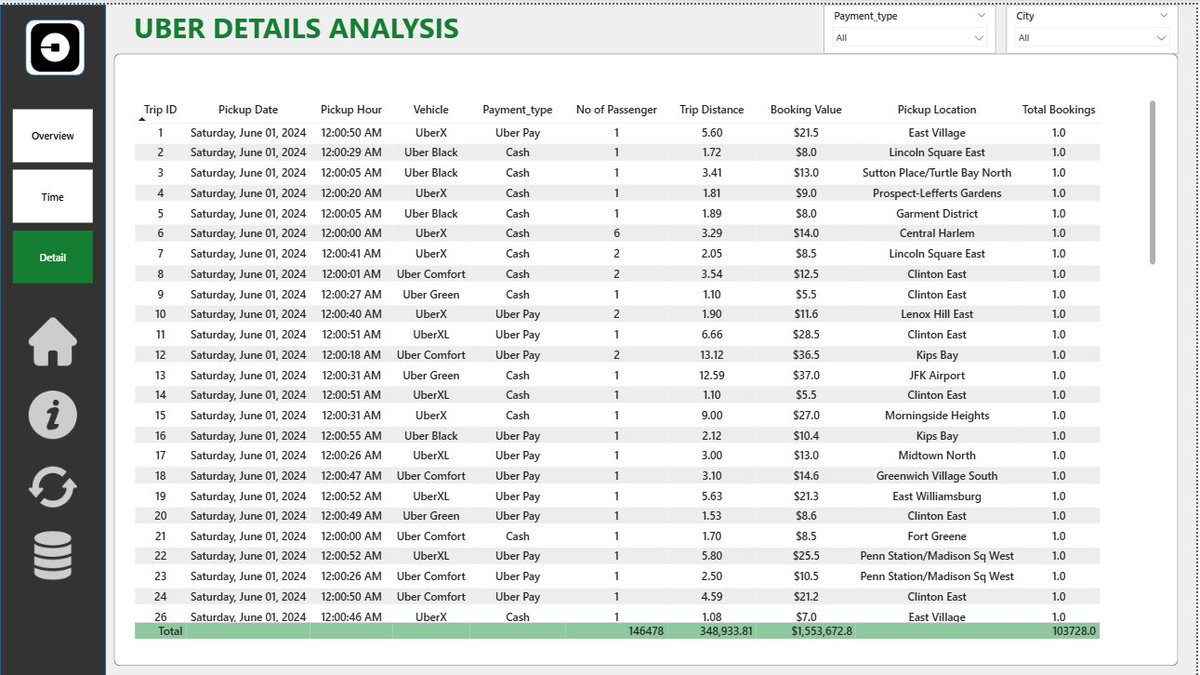The height and width of the screenshot is (675, 1200).
Task: Click pickup hour 12:00:29 AM
Action: tap(351, 153)
